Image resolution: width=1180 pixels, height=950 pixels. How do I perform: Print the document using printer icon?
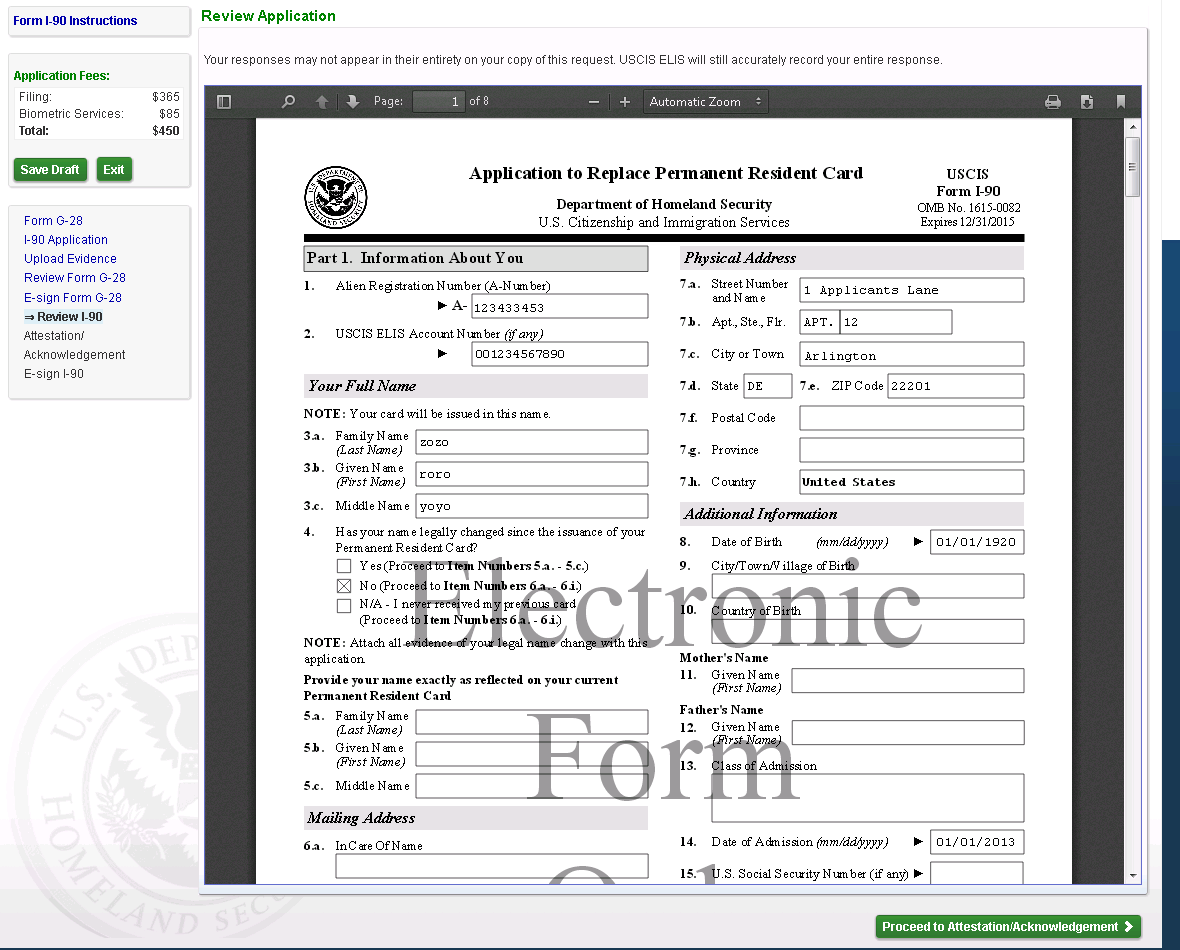pos(1052,101)
